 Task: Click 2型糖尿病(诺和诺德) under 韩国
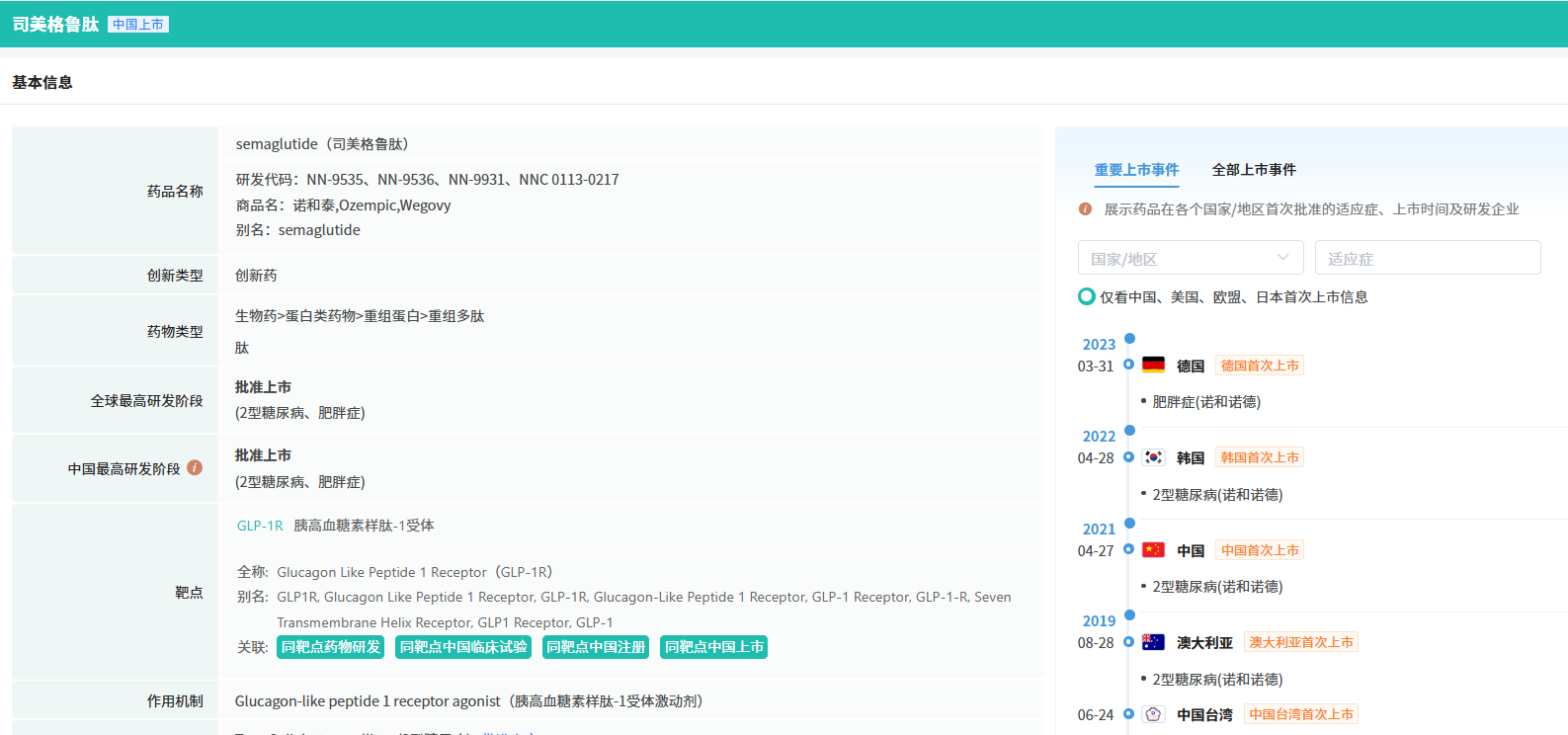(x=1217, y=495)
